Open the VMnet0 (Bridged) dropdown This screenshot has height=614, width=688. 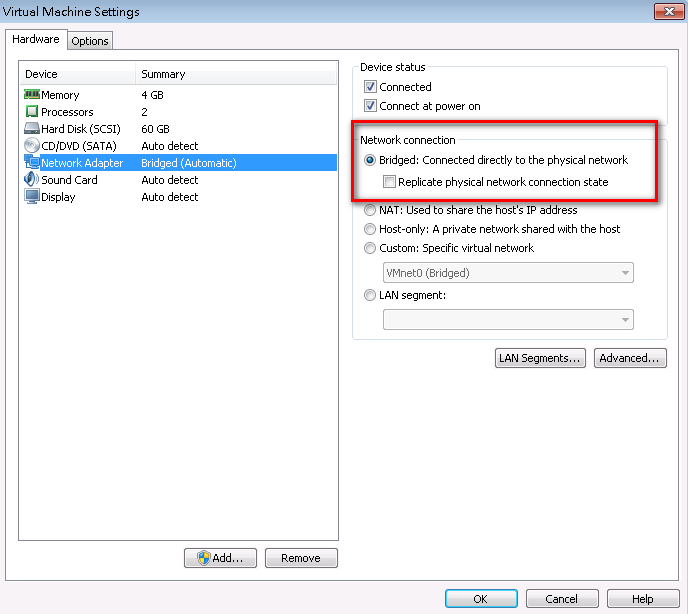[x=508, y=273]
